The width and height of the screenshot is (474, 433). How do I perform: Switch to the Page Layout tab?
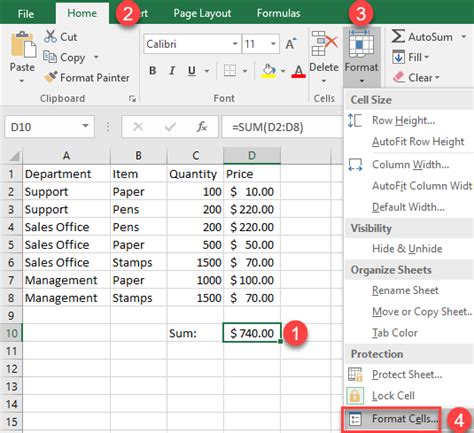202,13
